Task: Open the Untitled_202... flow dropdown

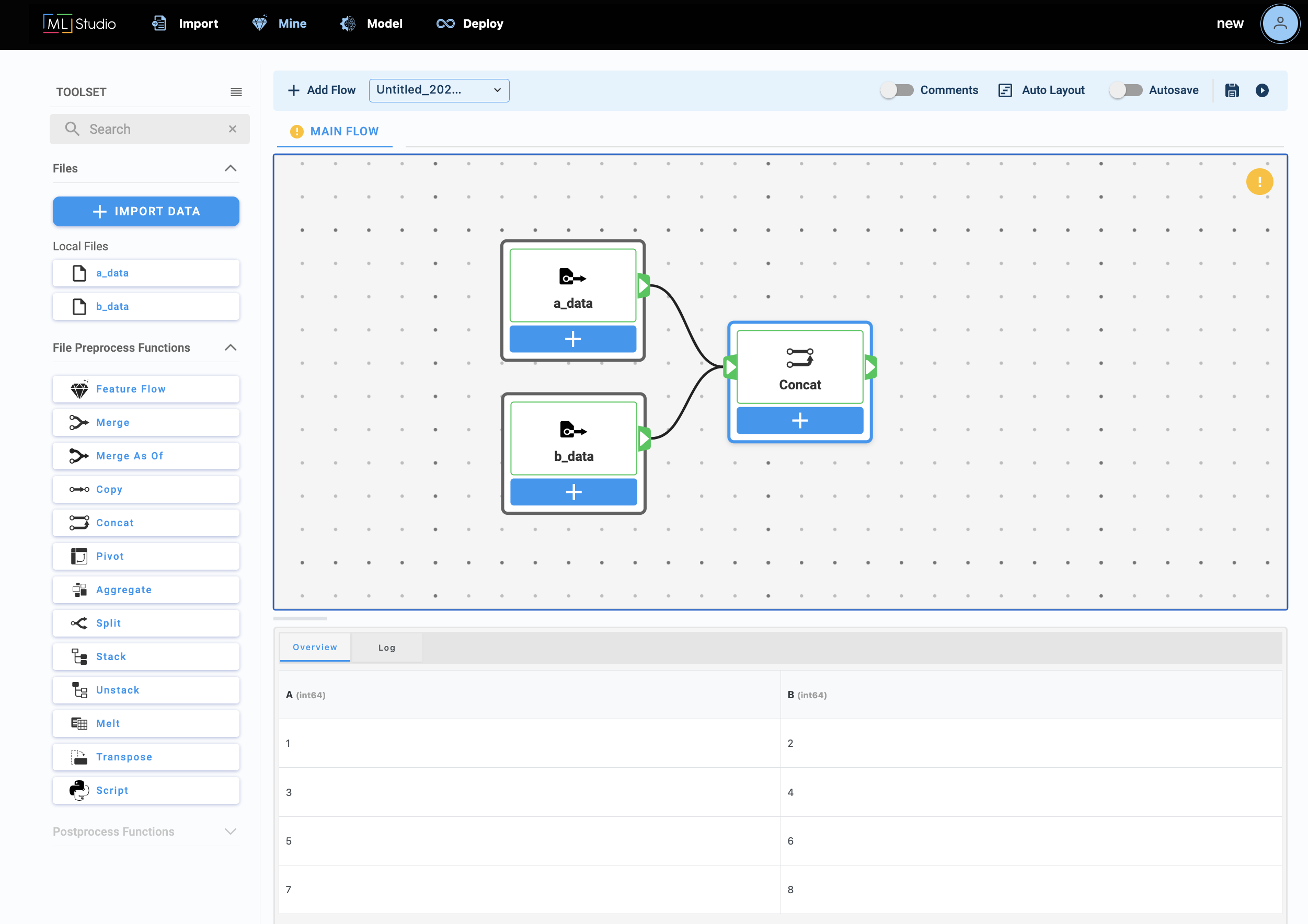Action: click(439, 90)
